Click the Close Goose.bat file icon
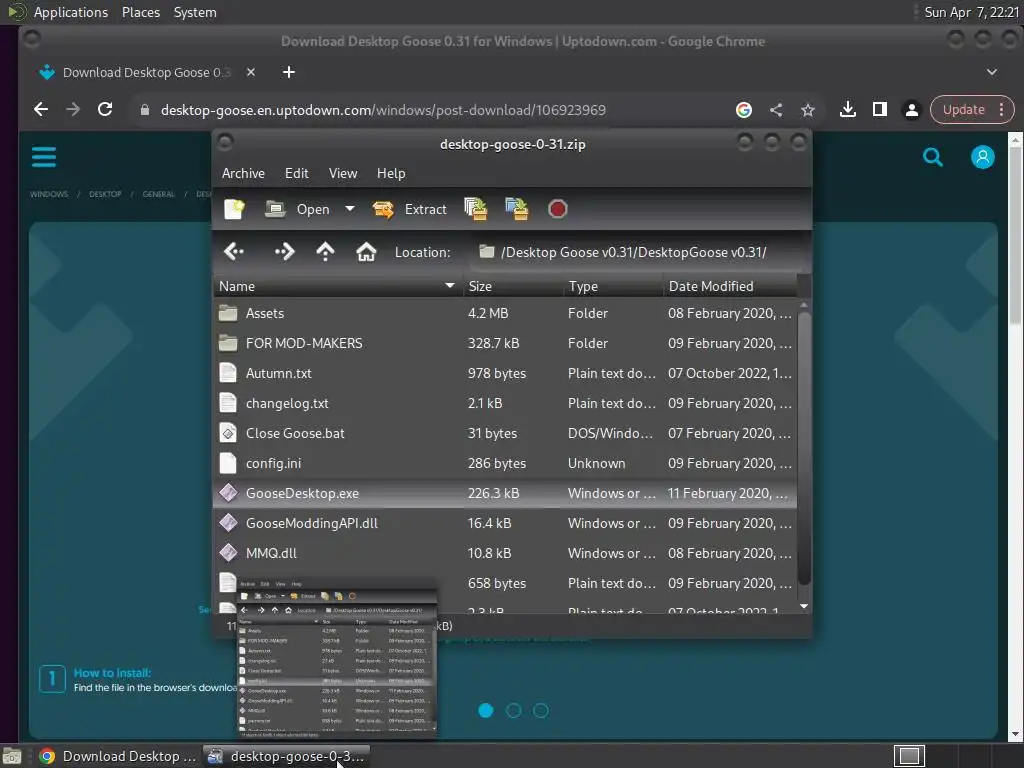 [x=228, y=433]
